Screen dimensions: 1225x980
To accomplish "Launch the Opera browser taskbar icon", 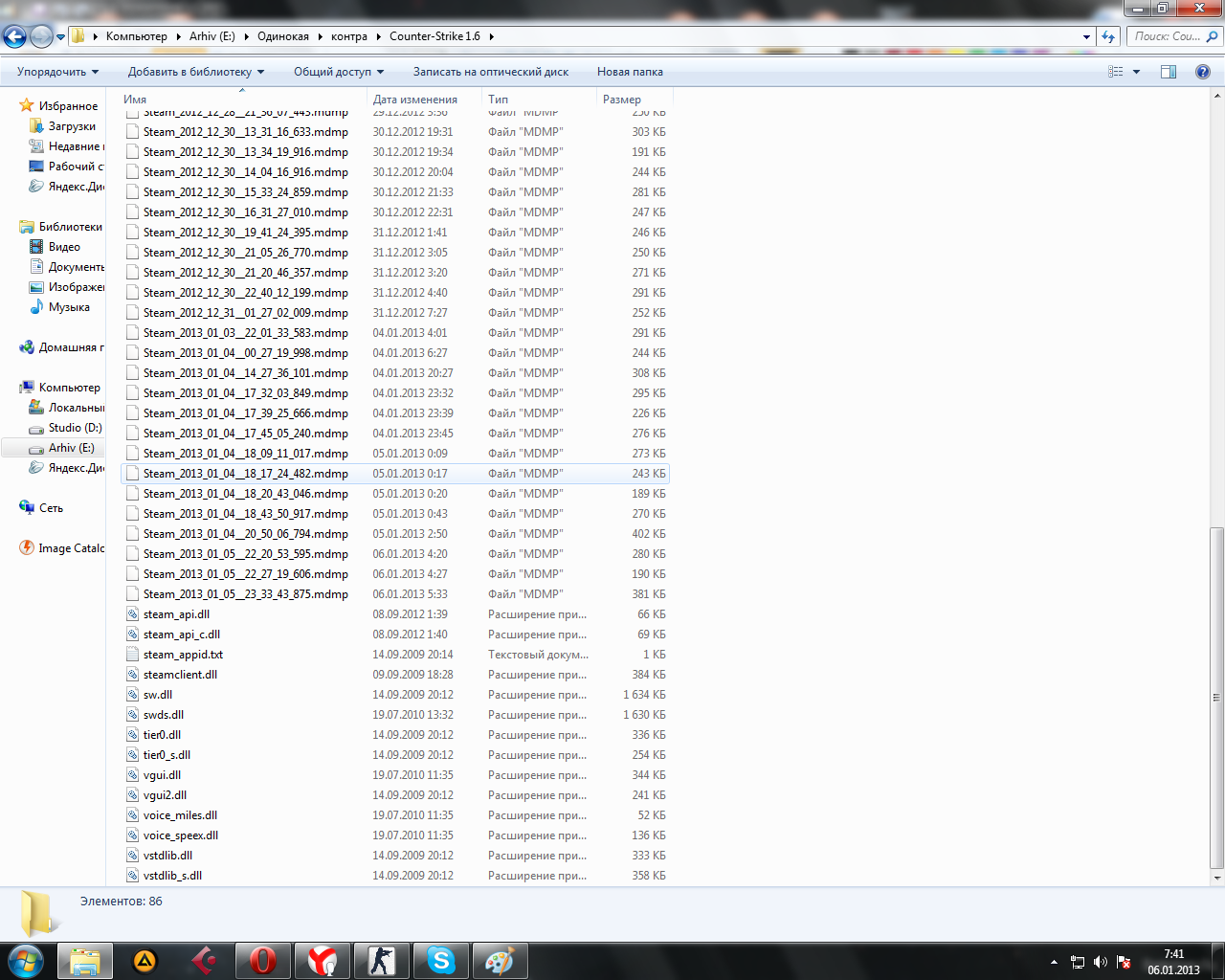I will (x=263, y=961).
